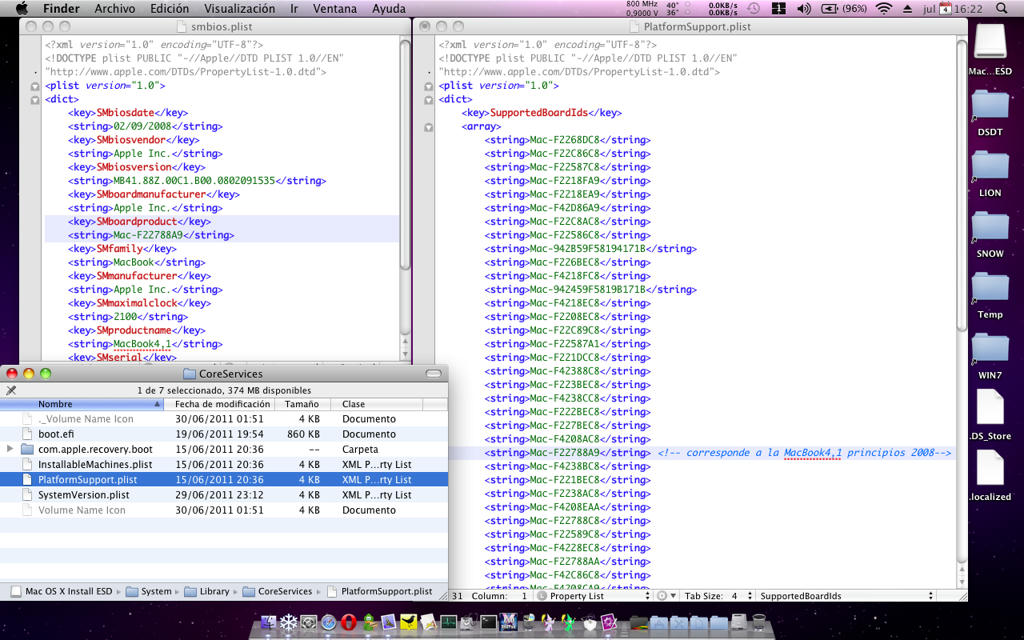This screenshot has width=1024, height=640.
Task: Open Spotlight search magnifier
Action: (1002, 8)
